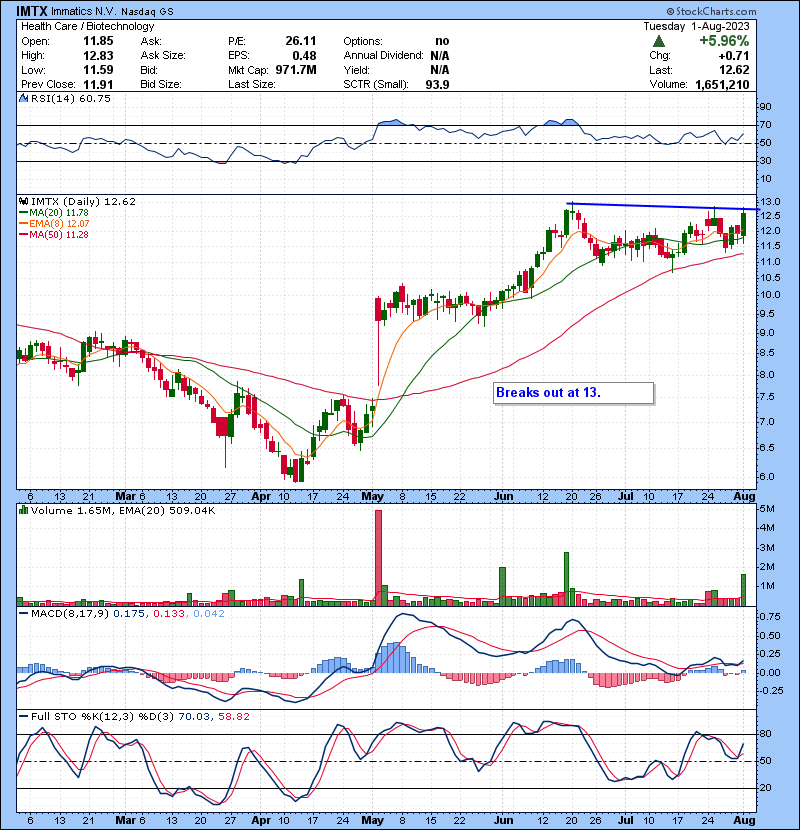The width and height of the screenshot is (800, 830).
Task: Select the SCTR (Small) value 93.9
Action: tap(437, 84)
